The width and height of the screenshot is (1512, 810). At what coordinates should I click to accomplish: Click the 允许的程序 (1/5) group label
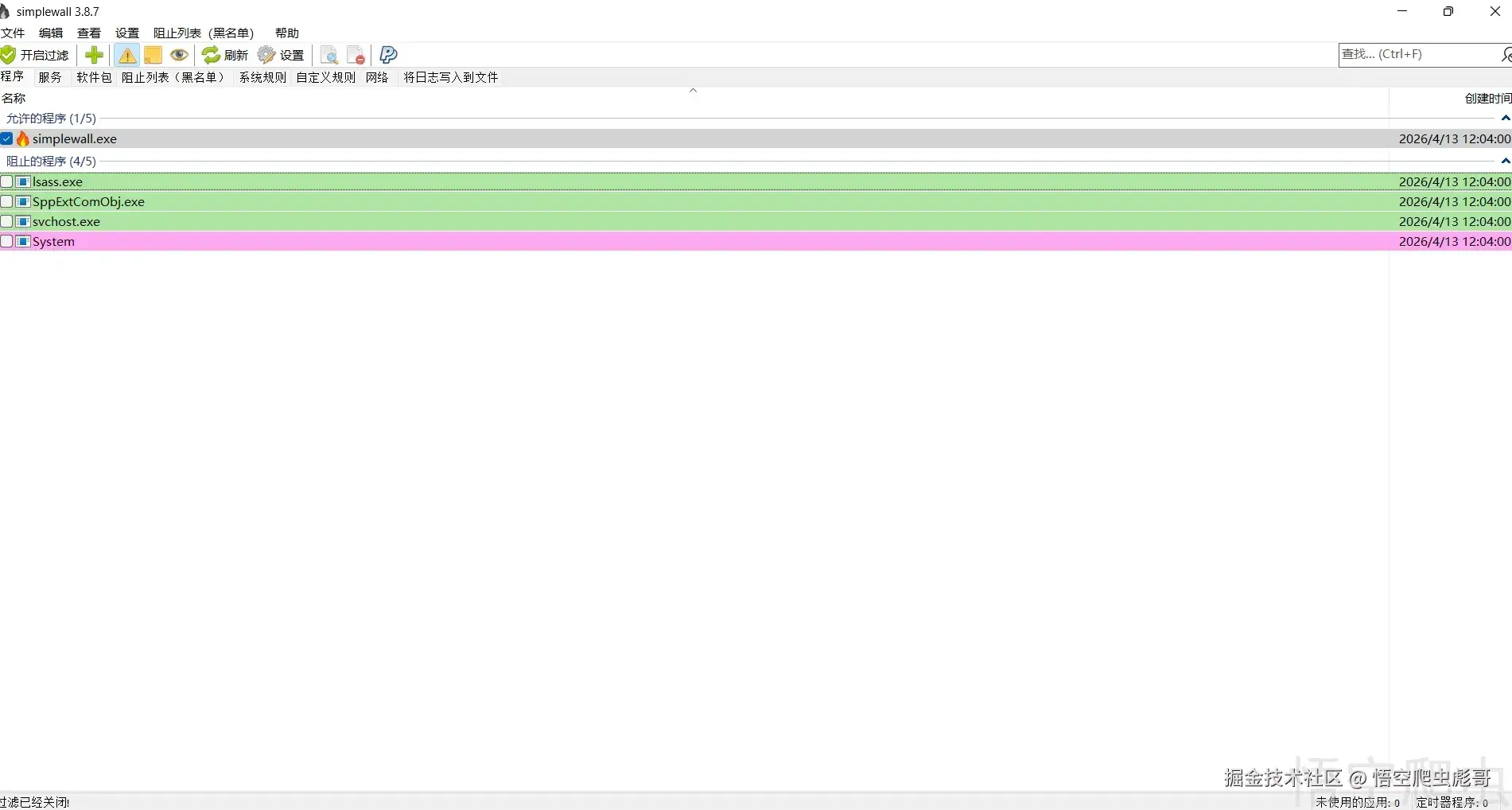coord(51,118)
